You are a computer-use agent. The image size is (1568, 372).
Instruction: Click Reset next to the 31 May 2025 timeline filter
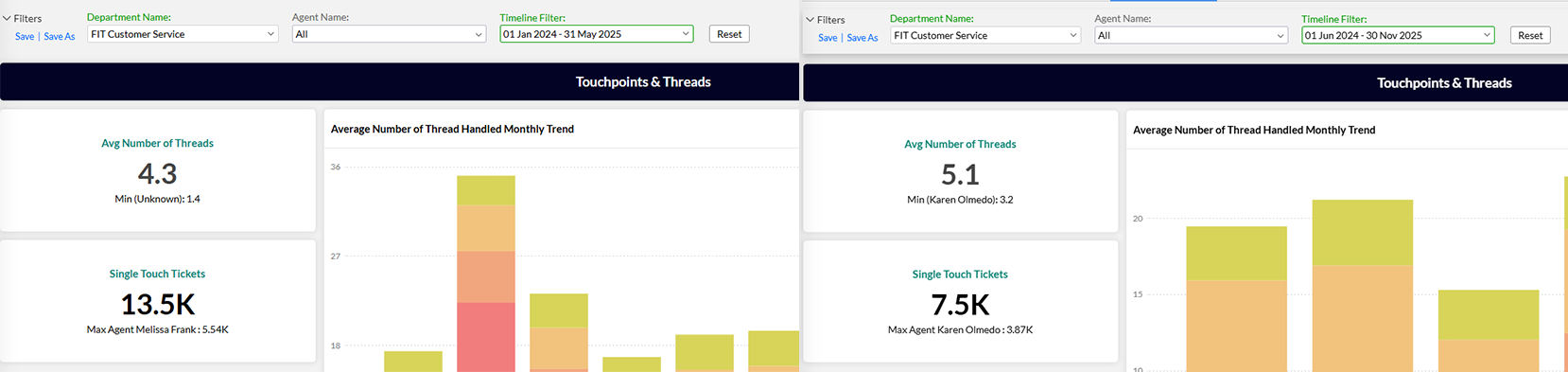point(729,34)
